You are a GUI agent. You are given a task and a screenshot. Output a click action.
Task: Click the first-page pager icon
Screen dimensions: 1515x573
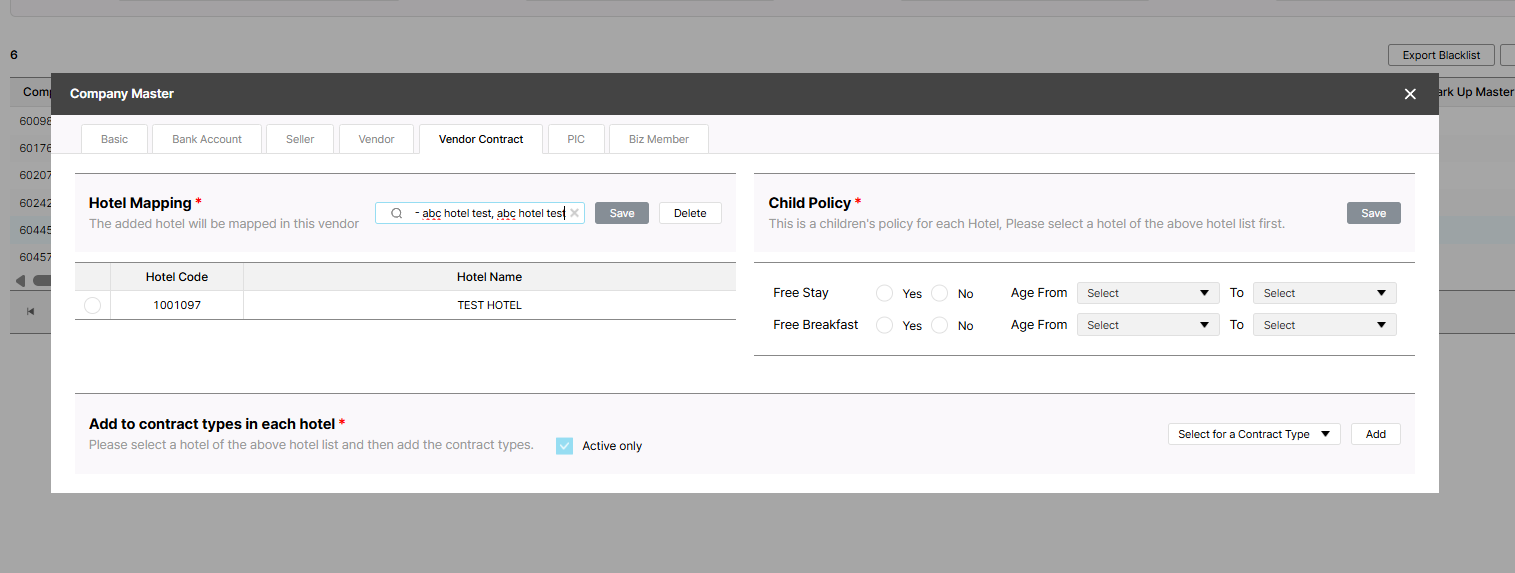tap(31, 311)
